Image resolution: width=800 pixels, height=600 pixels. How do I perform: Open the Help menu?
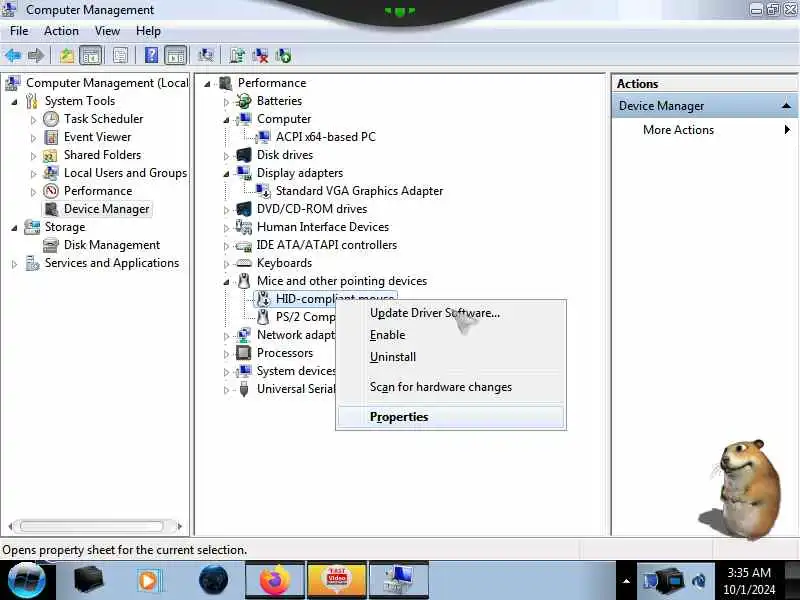(148, 31)
